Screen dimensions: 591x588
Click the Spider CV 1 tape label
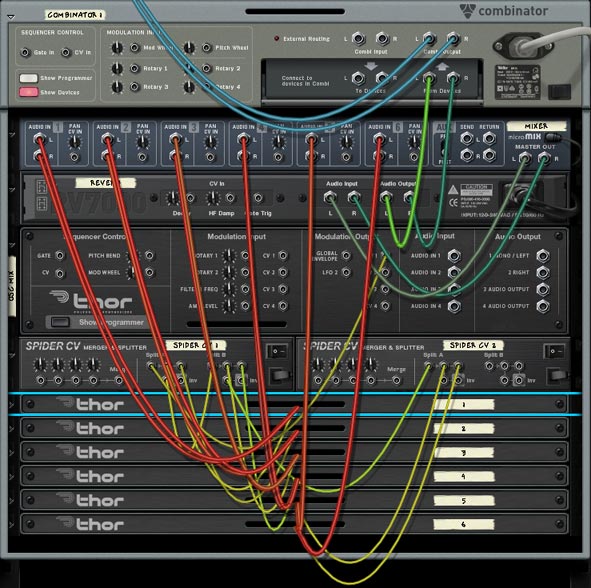click(196, 345)
